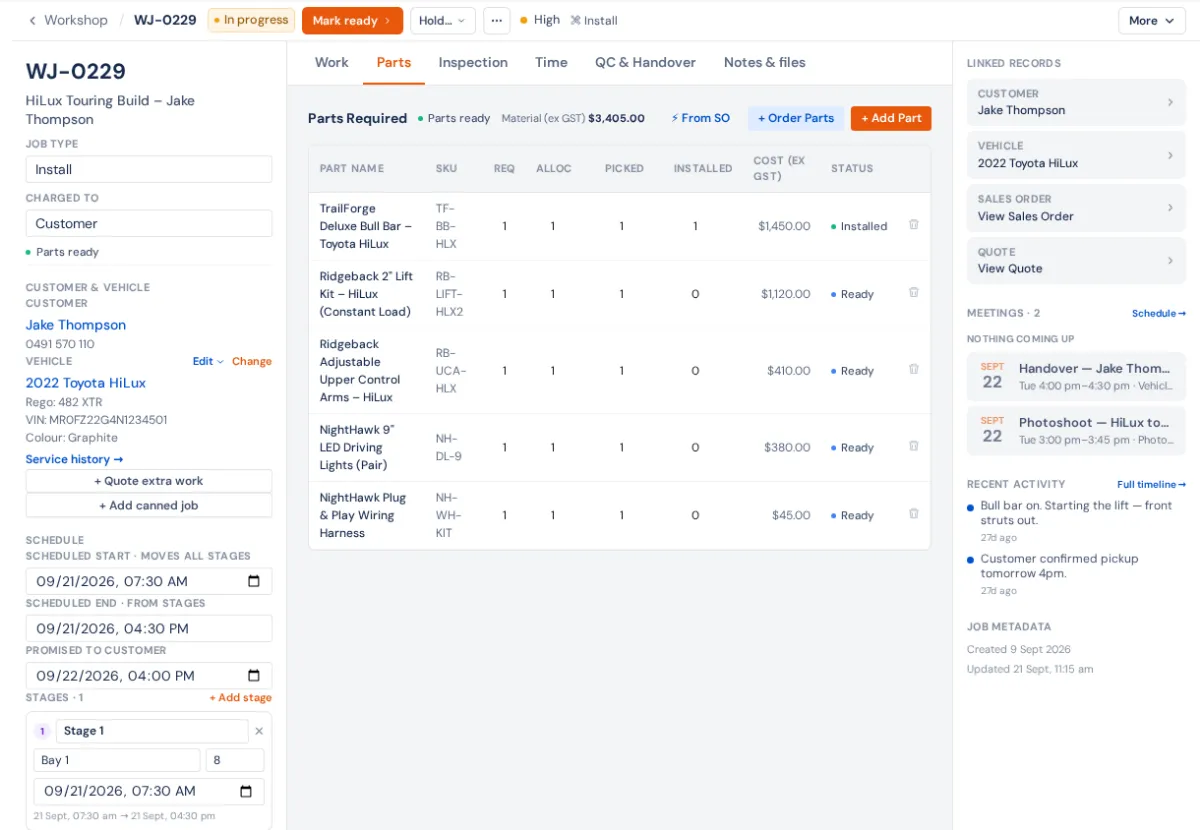Click the SKU RB-UCA-HLX cell
Screen dimensions: 1200x830
coord(451,371)
